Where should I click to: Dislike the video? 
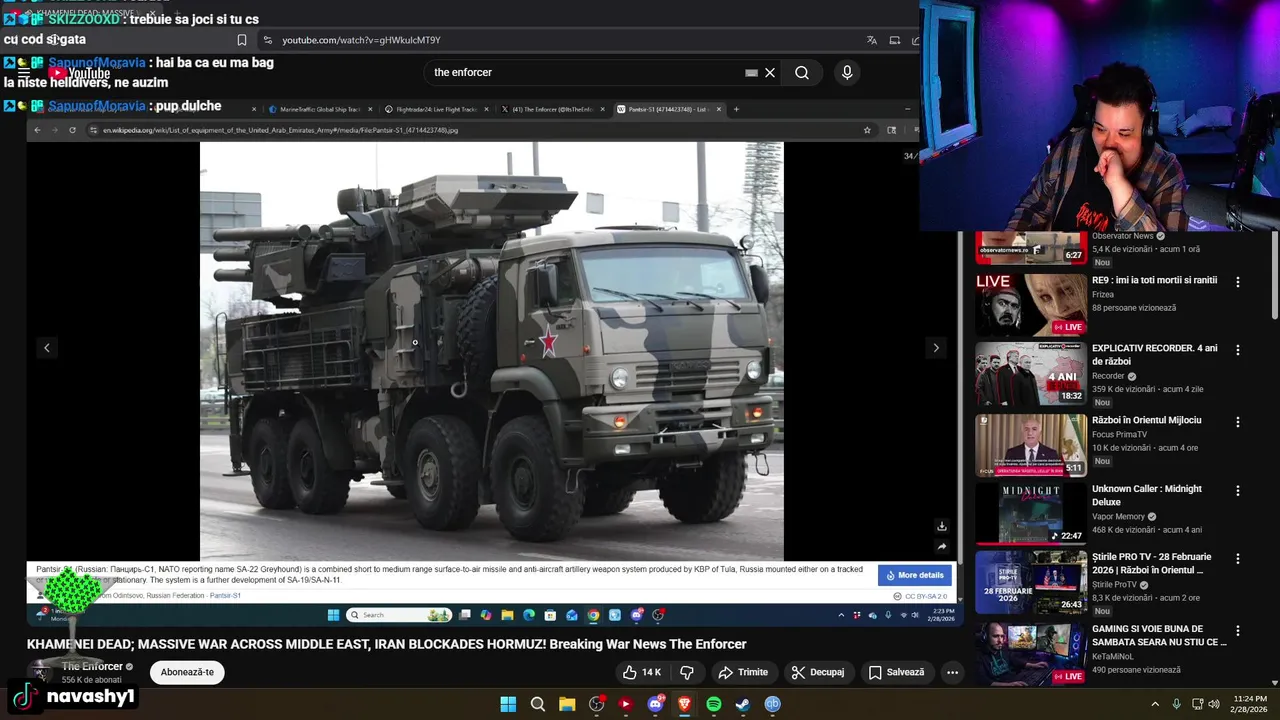tap(687, 672)
